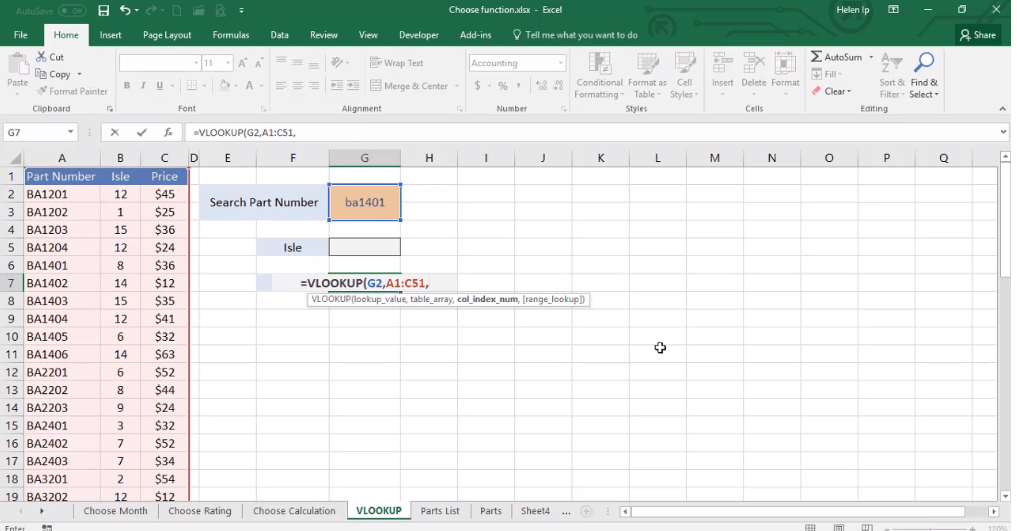Open the font size dropdown
This screenshot has height=531, width=1017.
click(x=228, y=63)
